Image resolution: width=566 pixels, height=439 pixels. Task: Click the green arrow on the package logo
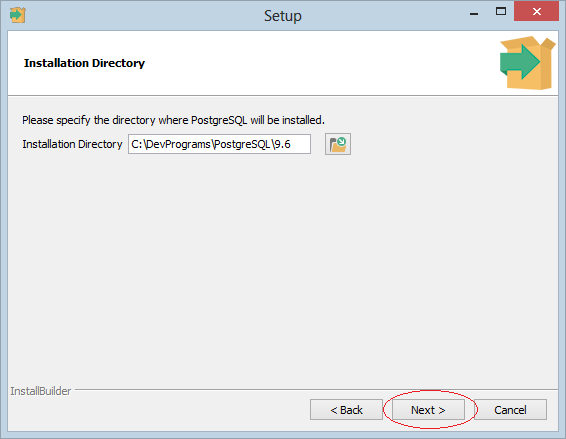[x=520, y=62]
